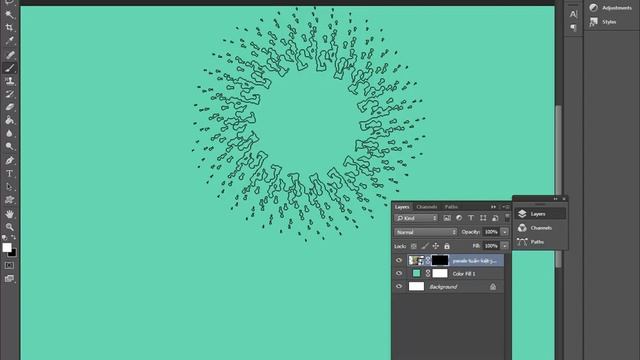Collapse the Layers panel with double arrows
Image resolution: width=640 pixels, height=360 pixels.
click(x=493, y=207)
